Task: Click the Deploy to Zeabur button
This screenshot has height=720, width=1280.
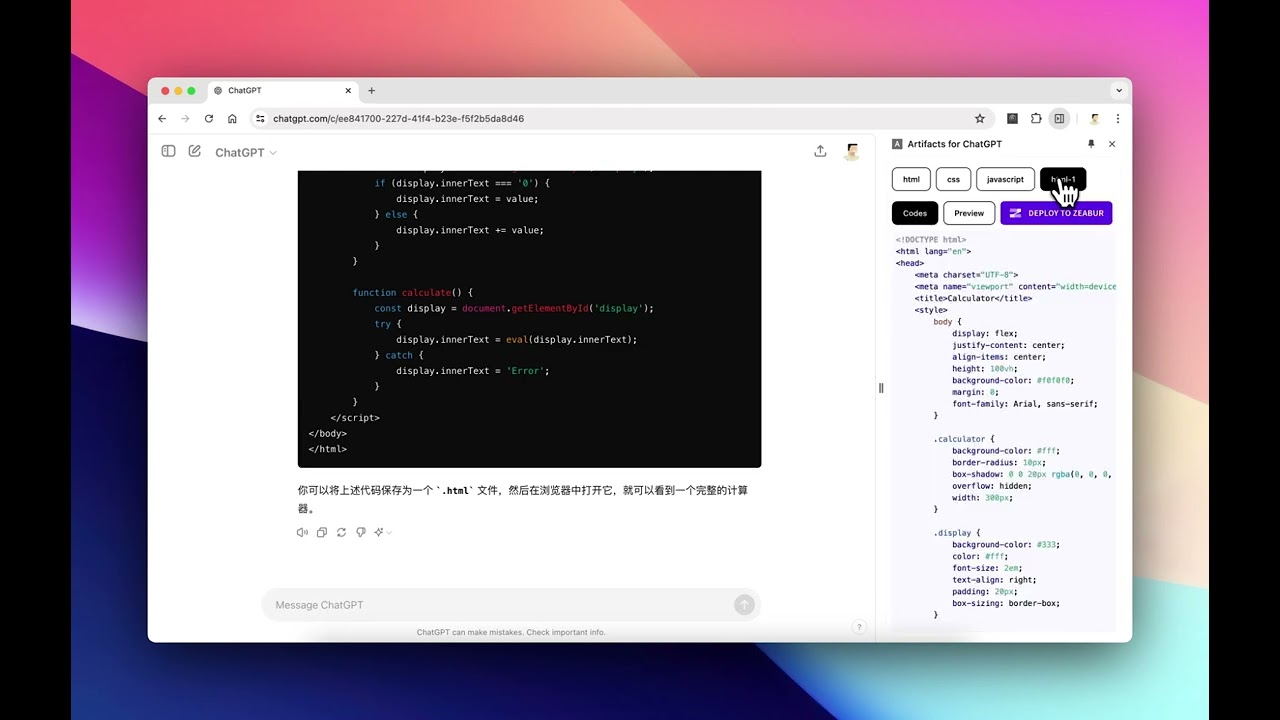Action: click(x=1056, y=213)
